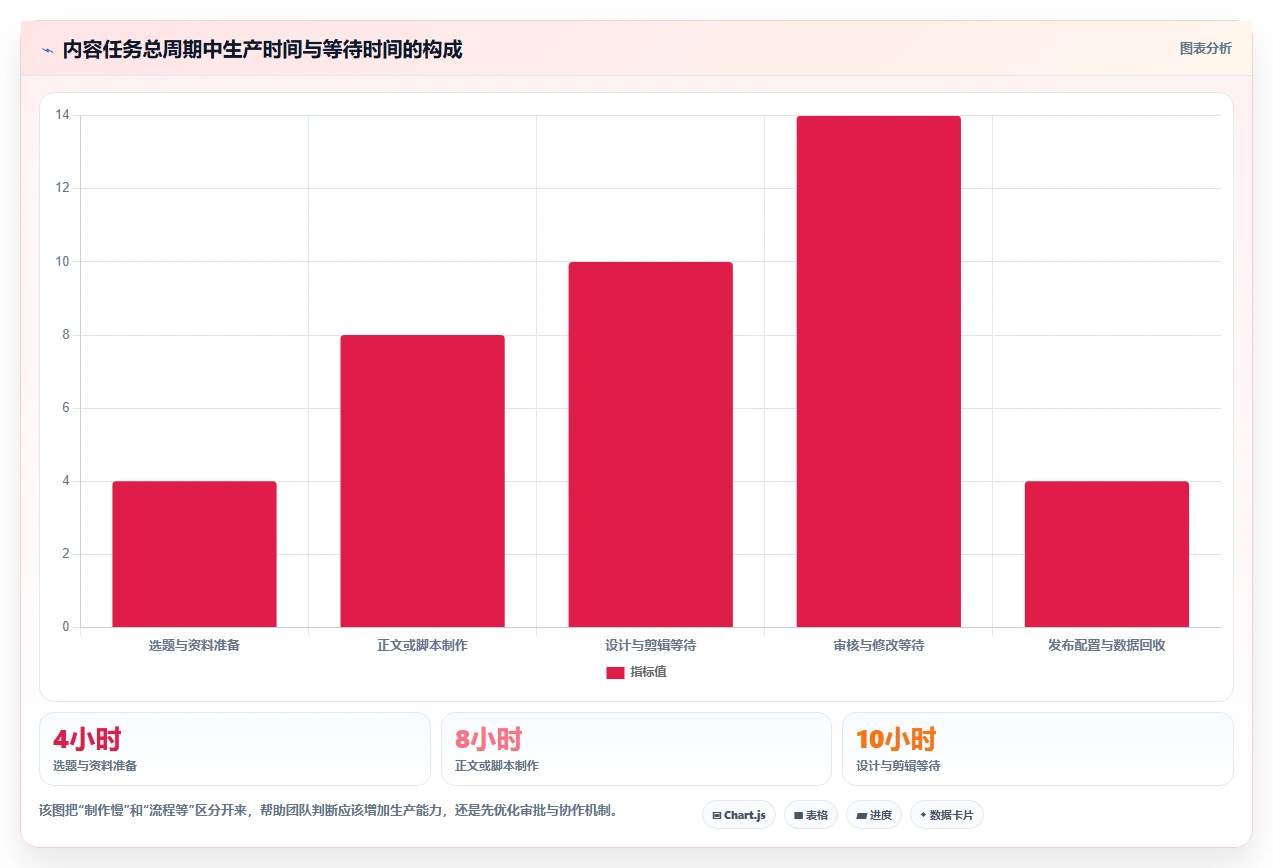Click the y-axis tick value 10
Viewport: 1273px width, 868px height.
(x=62, y=261)
